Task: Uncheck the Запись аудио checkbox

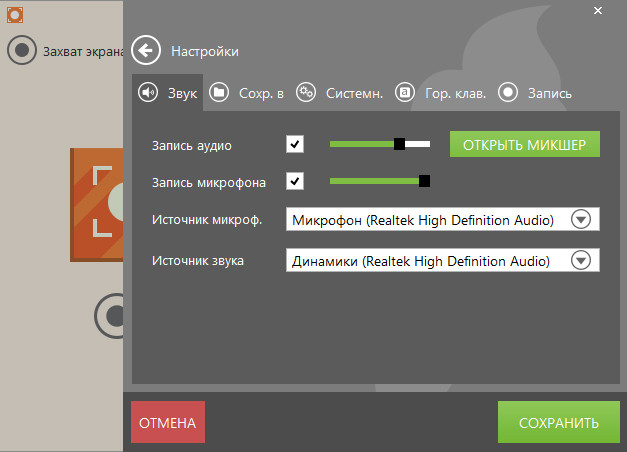Action: pos(295,144)
